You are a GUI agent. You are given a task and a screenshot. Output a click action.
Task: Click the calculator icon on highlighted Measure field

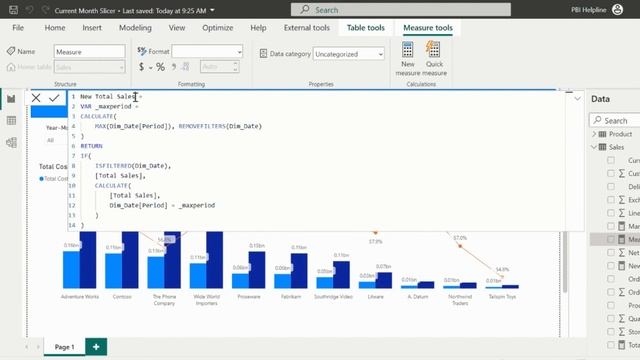[622, 239]
